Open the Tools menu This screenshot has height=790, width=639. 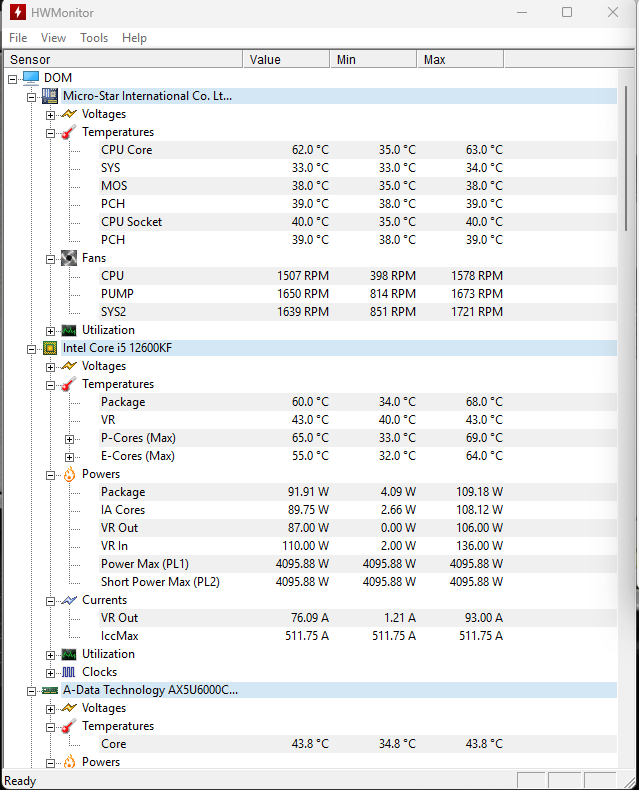pyautogui.click(x=94, y=38)
